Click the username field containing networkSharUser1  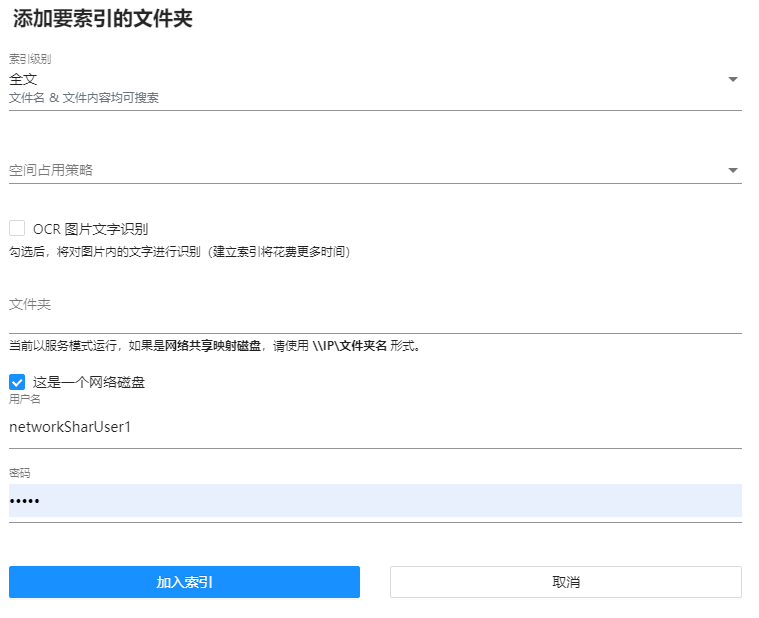[x=375, y=427]
